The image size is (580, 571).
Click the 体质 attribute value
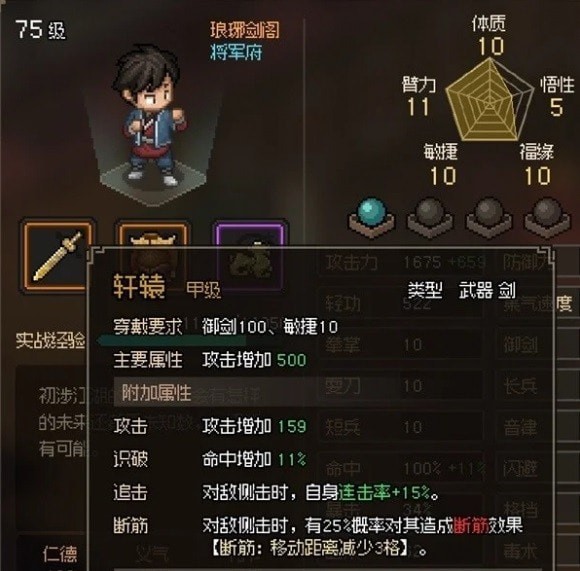pyautogui.click(x=491, y=47)
